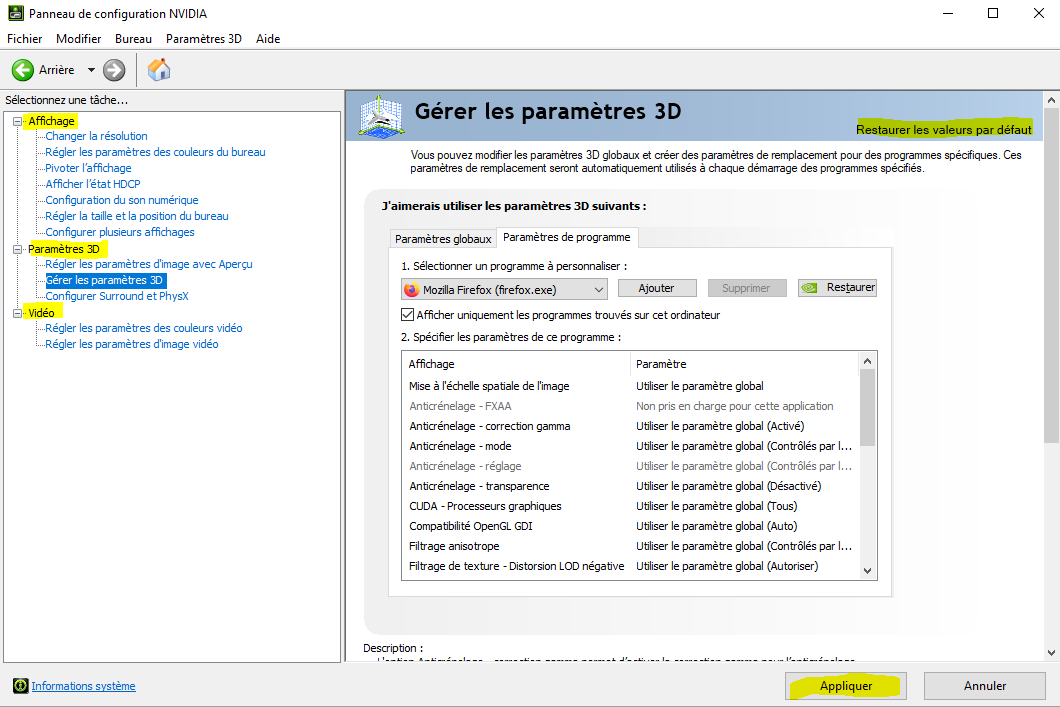Image resolution: width=1060 pixels, height=707 pixels.
Task: Select the Compatibilité OpenGL GDI row
Action: [631, 526]
